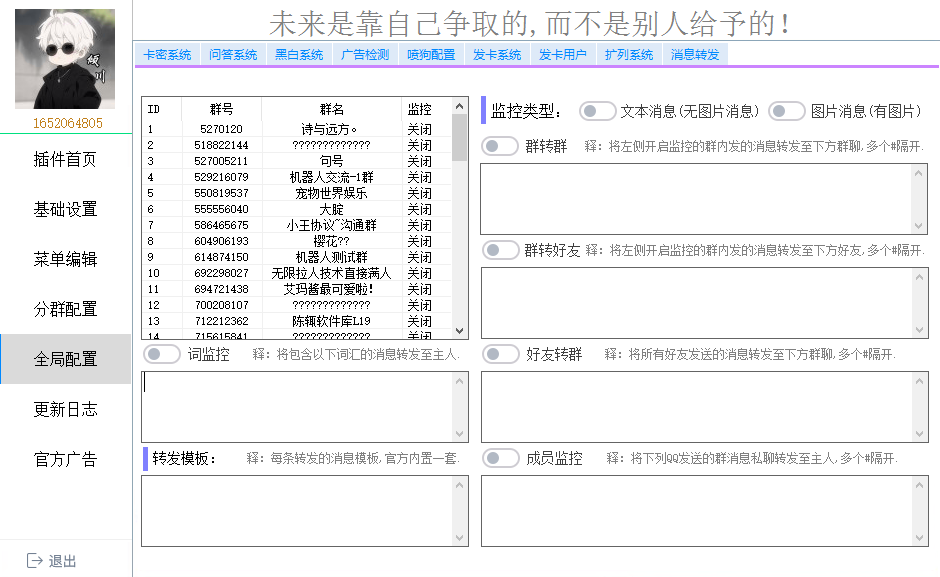Image resolution: width=940 pixels, height=577 pixels.
Task: Click the profile avatar image
Action: [65, 59]
